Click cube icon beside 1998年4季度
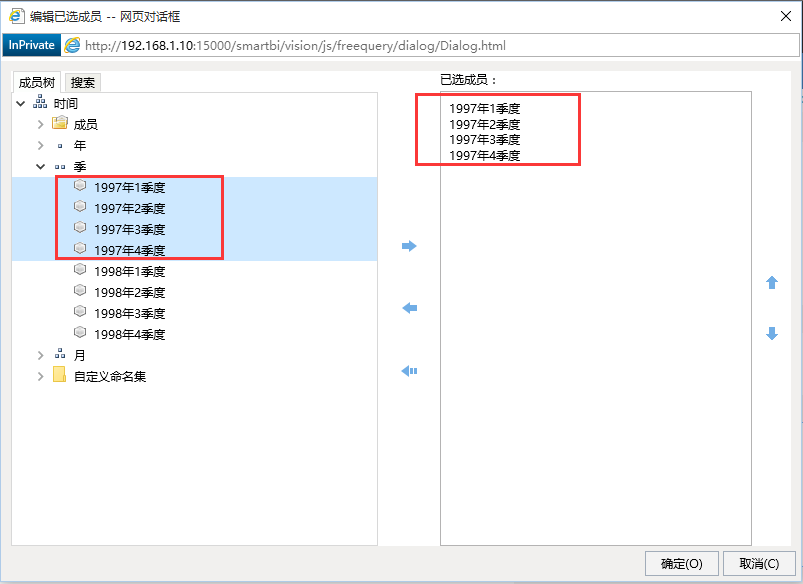 pos(80,332)
